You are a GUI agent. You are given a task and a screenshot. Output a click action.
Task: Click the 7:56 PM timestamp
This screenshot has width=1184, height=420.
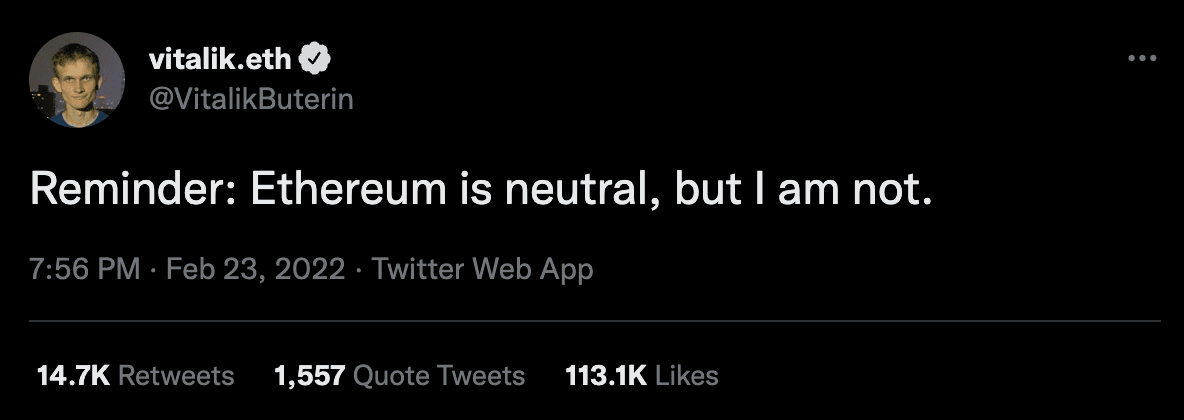pos(85,269)
